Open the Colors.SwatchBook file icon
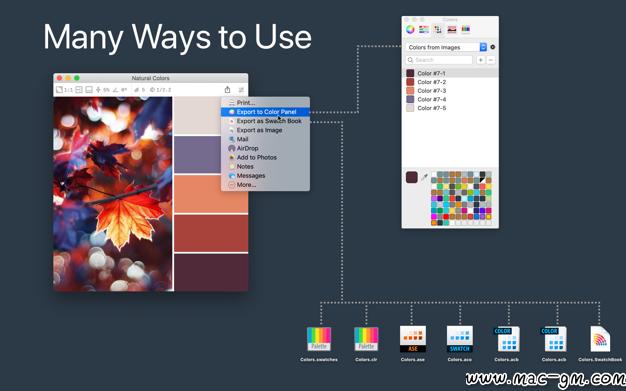Screen dimensions: 626x391 pyautogui.click(x=600, y=339)
